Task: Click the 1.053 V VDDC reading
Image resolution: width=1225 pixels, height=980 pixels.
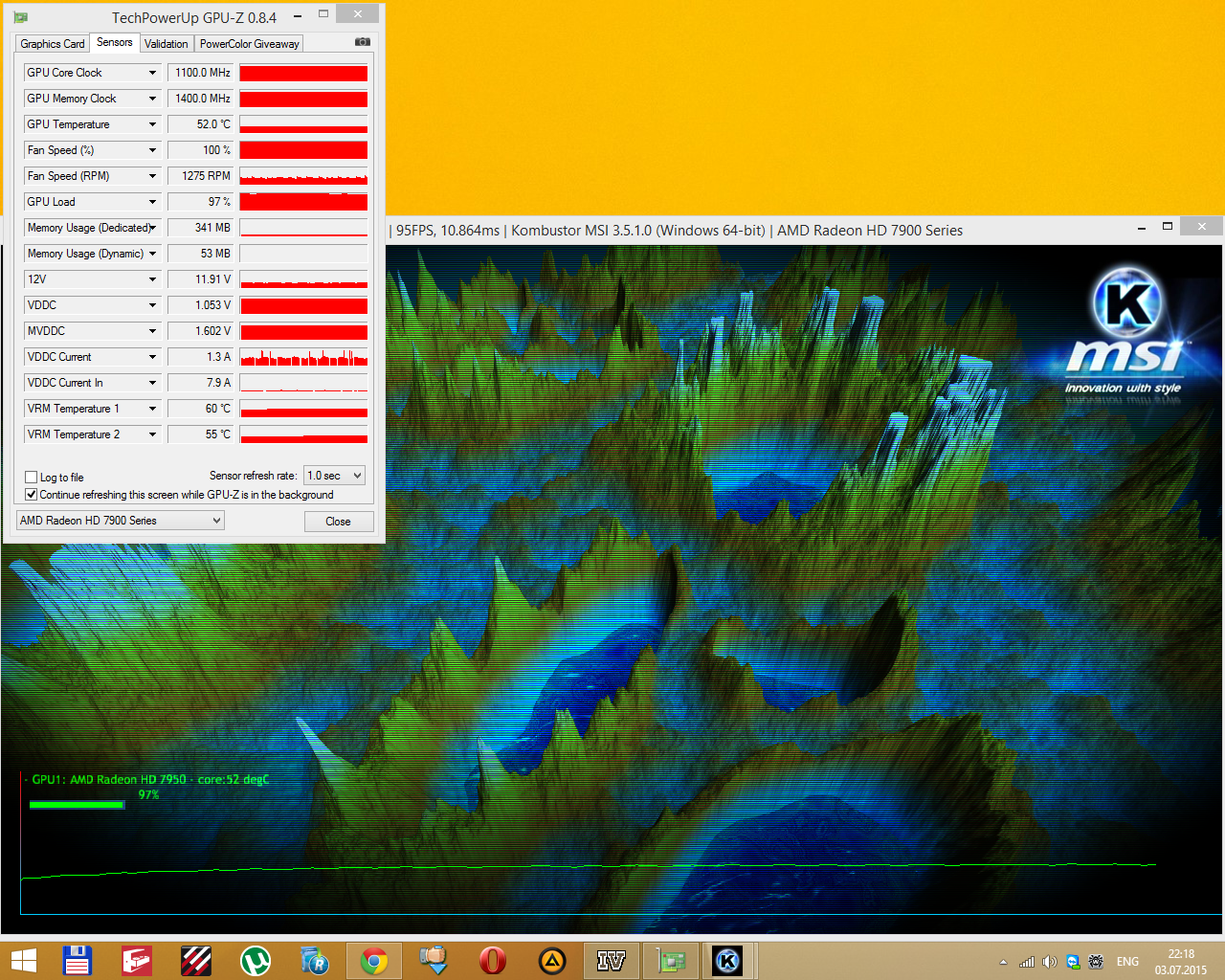Action: tap(201, 305)
